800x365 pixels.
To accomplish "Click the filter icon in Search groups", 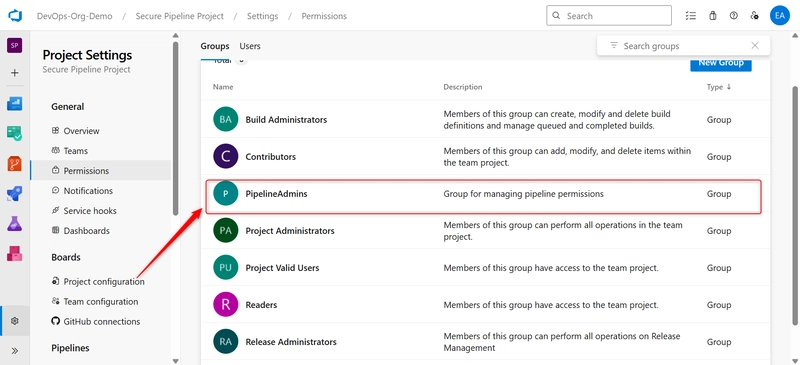I will point(614,45).
